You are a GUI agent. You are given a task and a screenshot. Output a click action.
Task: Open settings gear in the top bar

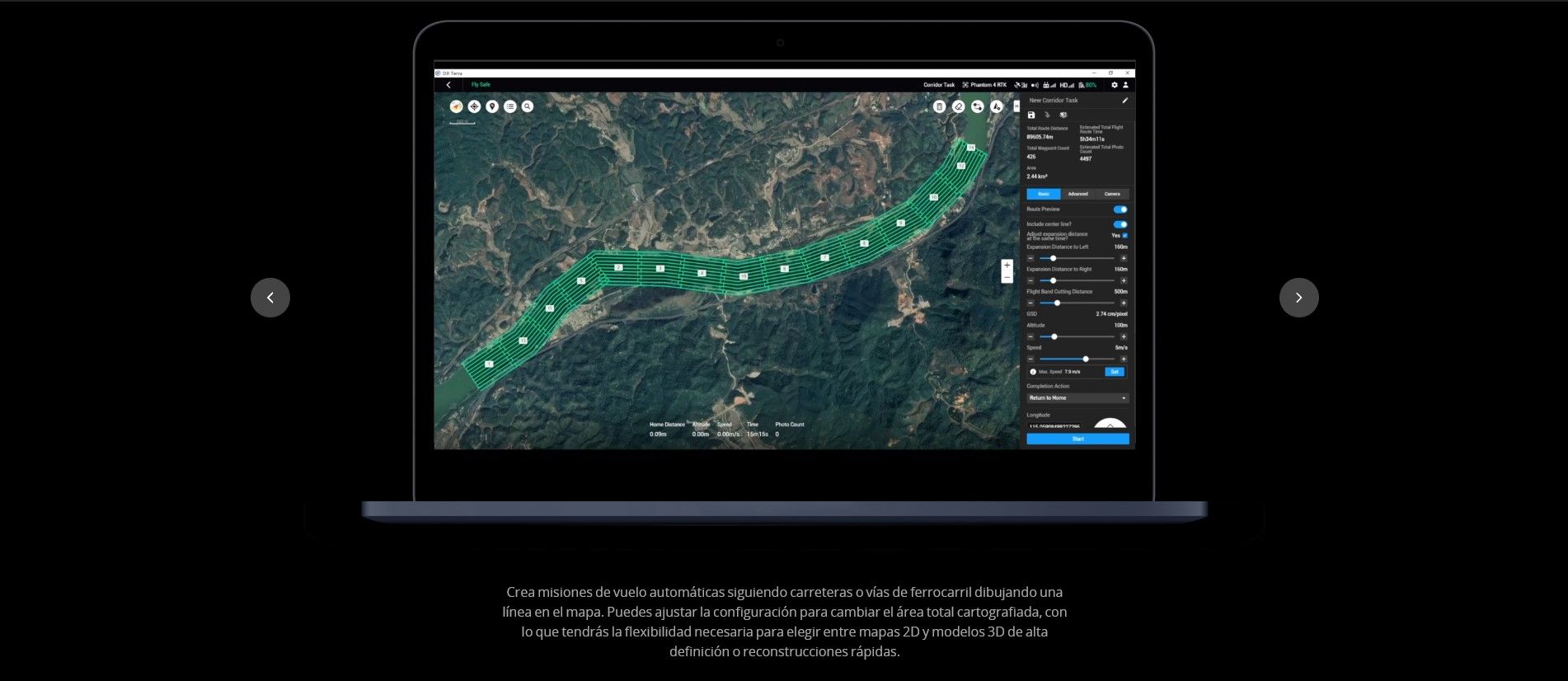pos(1115,85)
